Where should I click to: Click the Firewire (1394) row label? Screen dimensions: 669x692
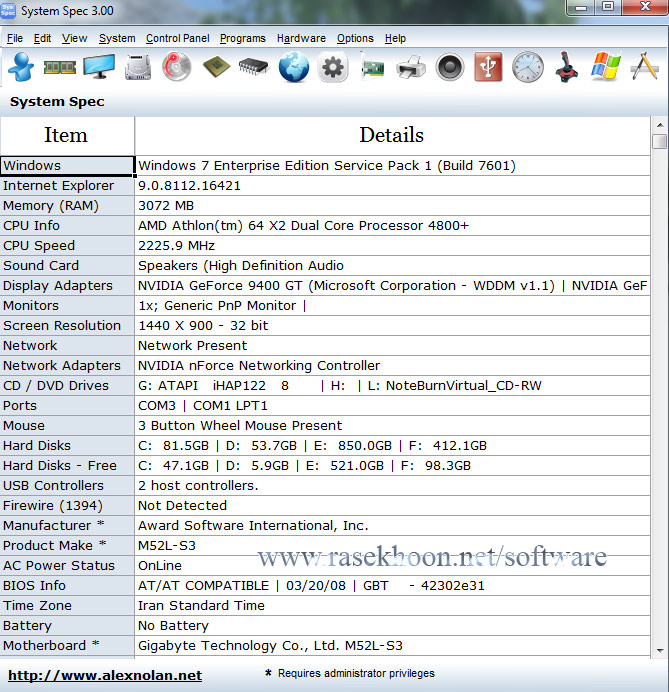click(x=67, y=506)
